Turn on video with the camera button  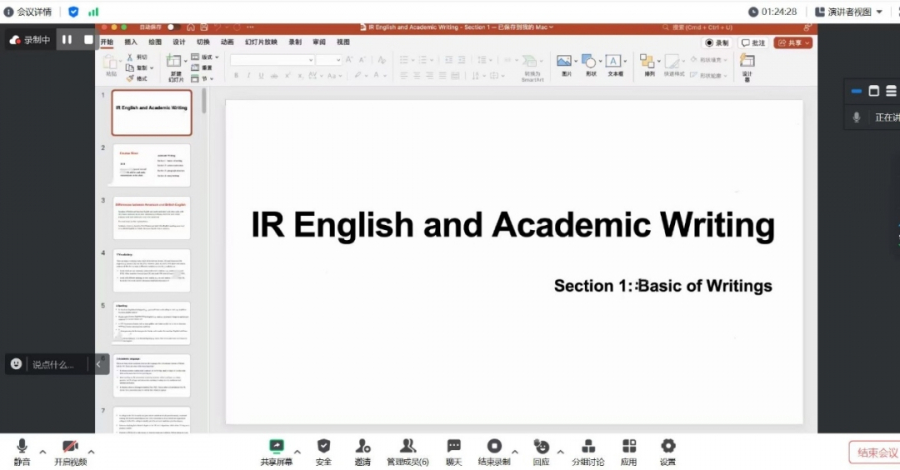click(70, 447)
